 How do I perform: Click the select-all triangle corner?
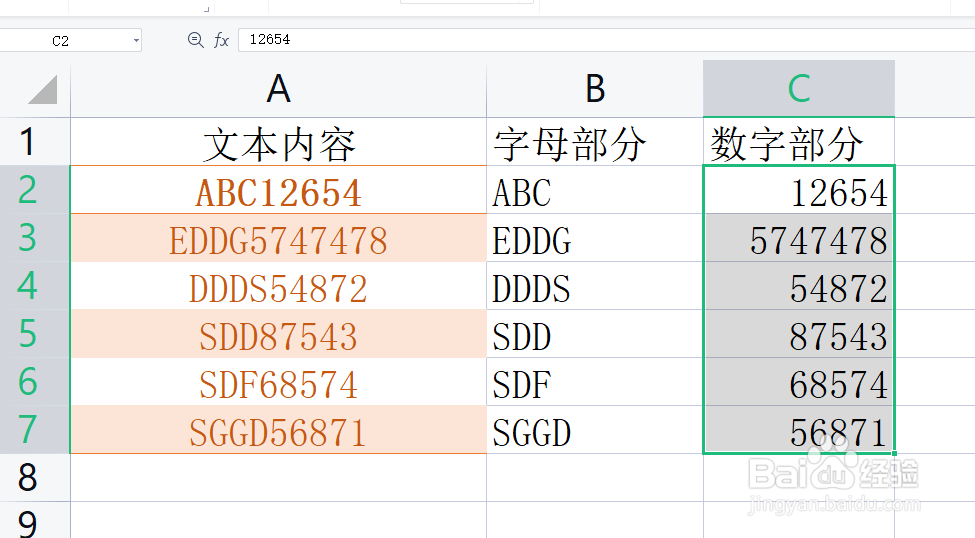pos(42,90)
